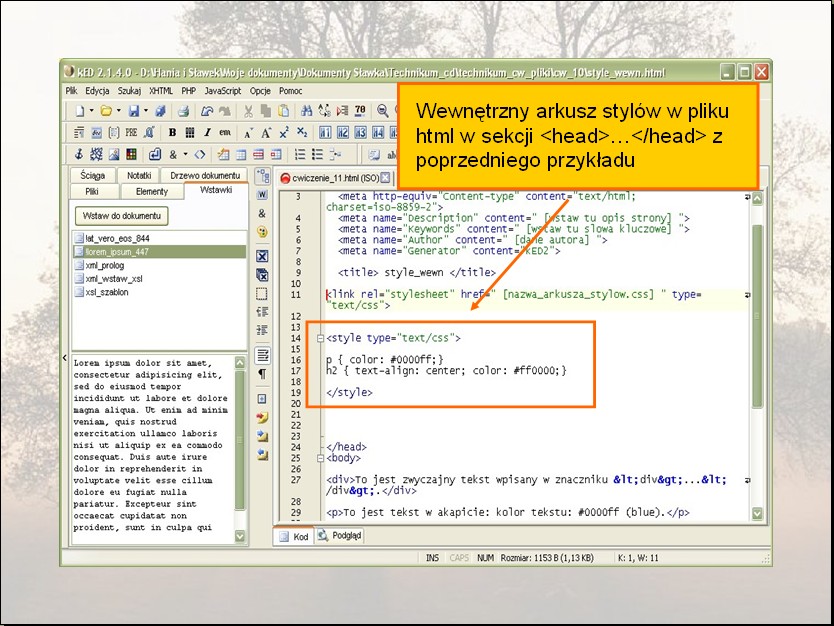Switch to the Elementy tab

(x=152, y=190)
